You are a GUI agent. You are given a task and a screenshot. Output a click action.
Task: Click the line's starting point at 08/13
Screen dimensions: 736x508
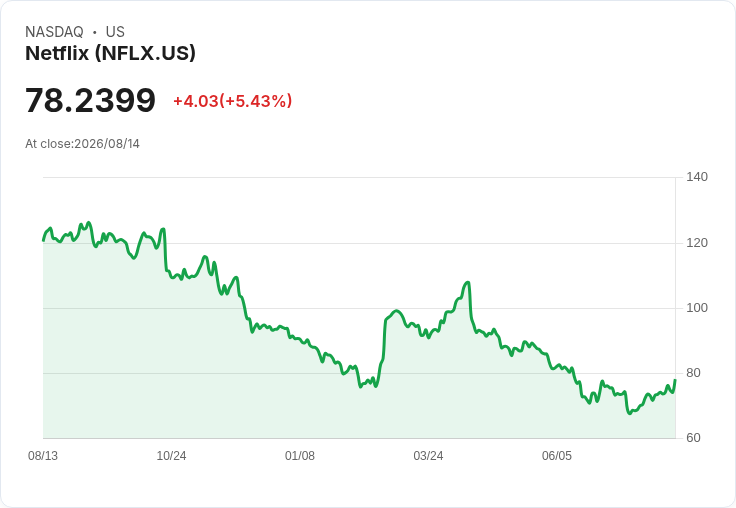[44, 240]
